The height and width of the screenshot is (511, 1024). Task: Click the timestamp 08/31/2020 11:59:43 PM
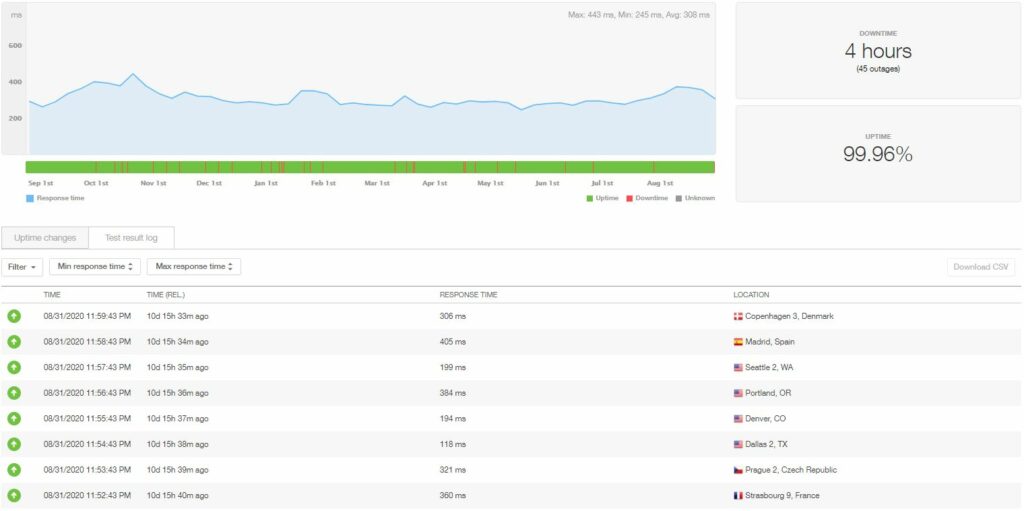click(x=87, y=316)
